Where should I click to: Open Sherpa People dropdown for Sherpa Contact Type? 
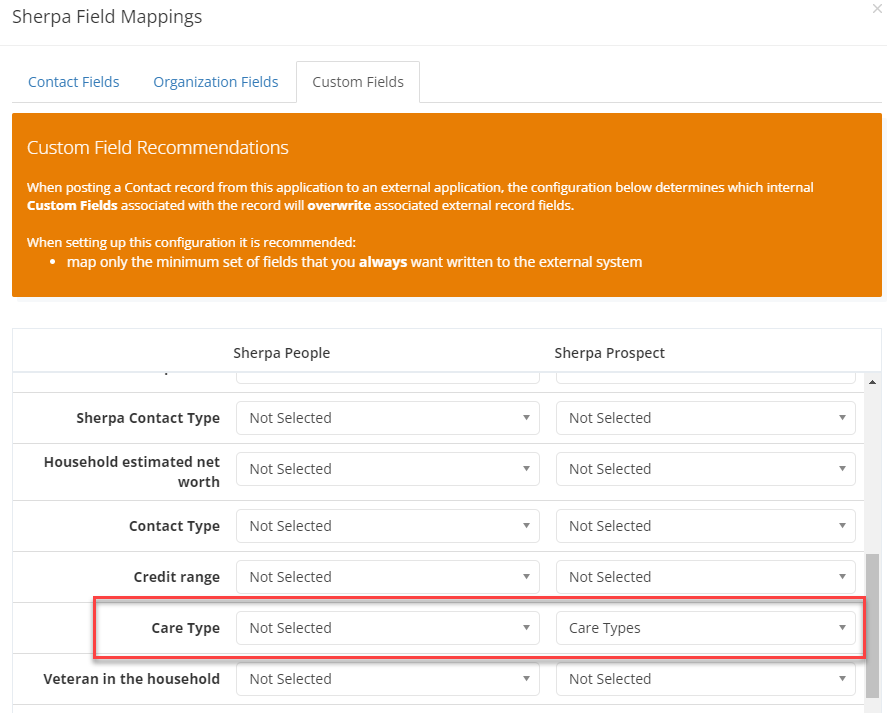click(x=387, y=418)
